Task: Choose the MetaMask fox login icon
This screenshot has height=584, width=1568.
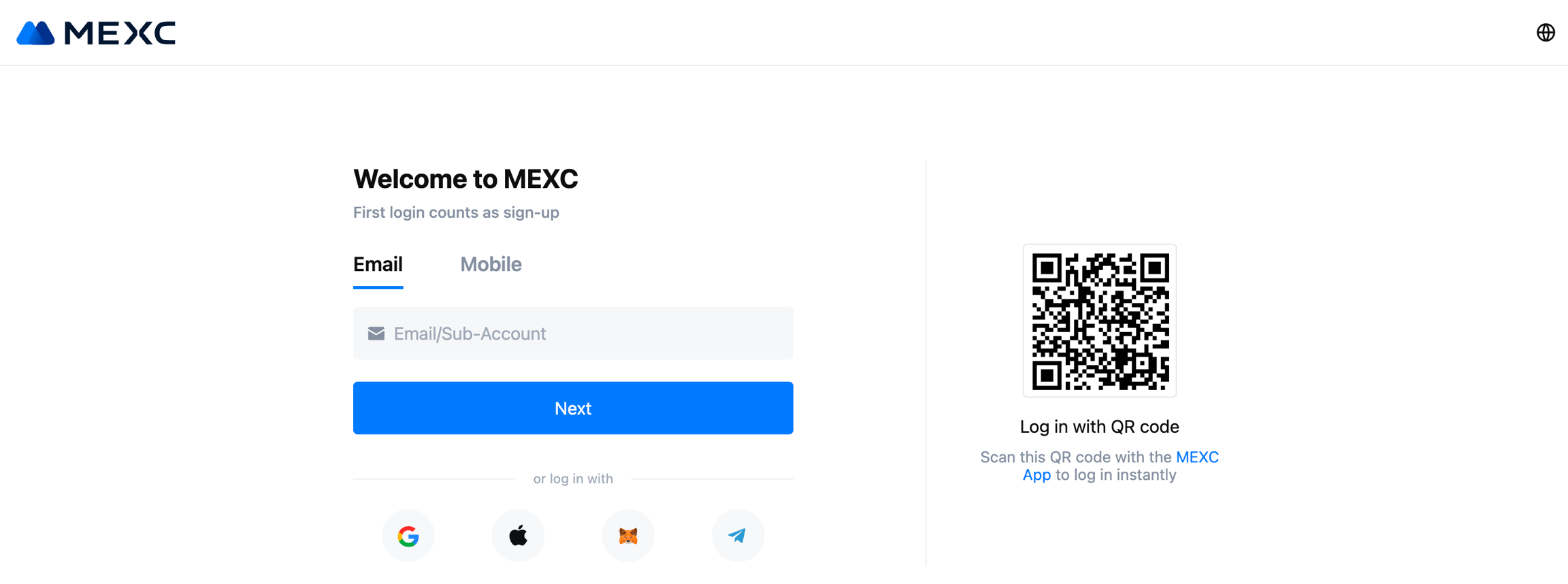Action: point(628,536)
